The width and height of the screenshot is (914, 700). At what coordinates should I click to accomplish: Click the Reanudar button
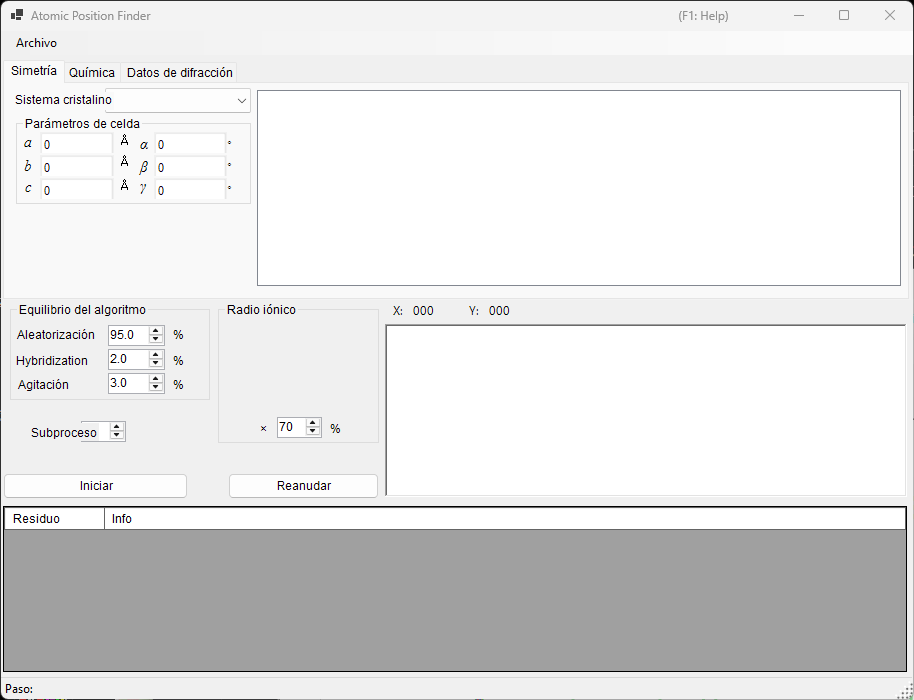[x=304, y=486]
